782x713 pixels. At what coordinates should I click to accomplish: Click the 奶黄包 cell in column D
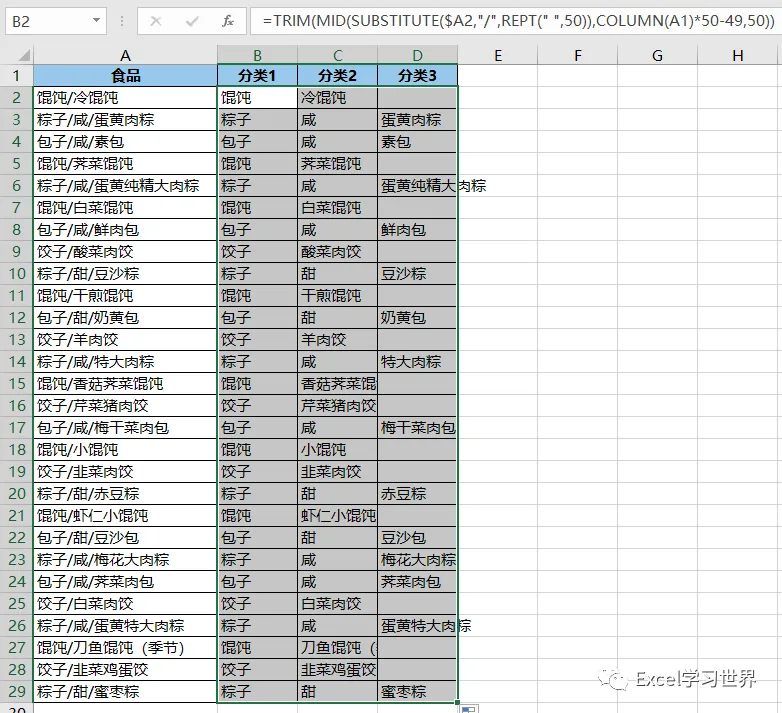coord(417,318)
